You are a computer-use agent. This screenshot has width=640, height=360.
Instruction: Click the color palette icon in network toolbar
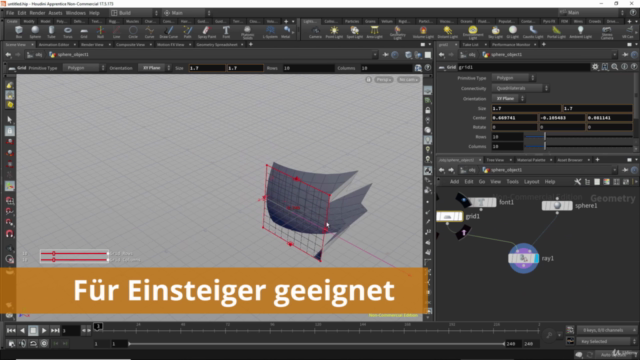[x=607, y=182]
